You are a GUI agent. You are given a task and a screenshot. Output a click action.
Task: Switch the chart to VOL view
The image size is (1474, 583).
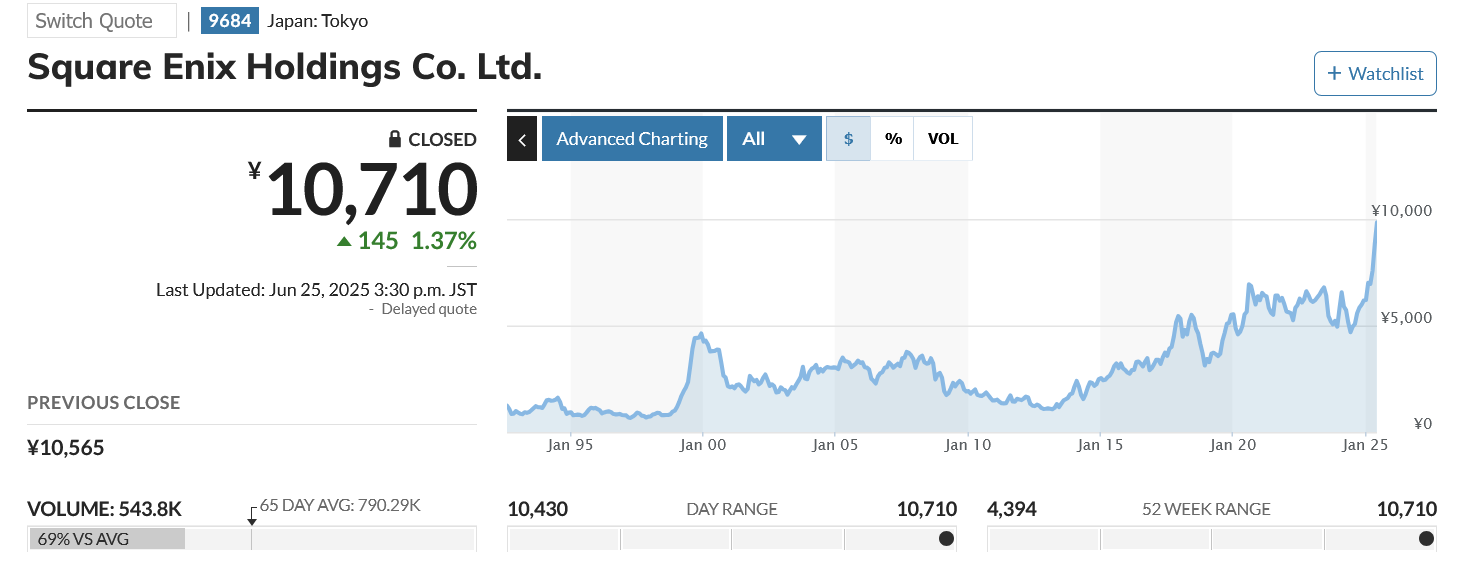pos(943,139)
